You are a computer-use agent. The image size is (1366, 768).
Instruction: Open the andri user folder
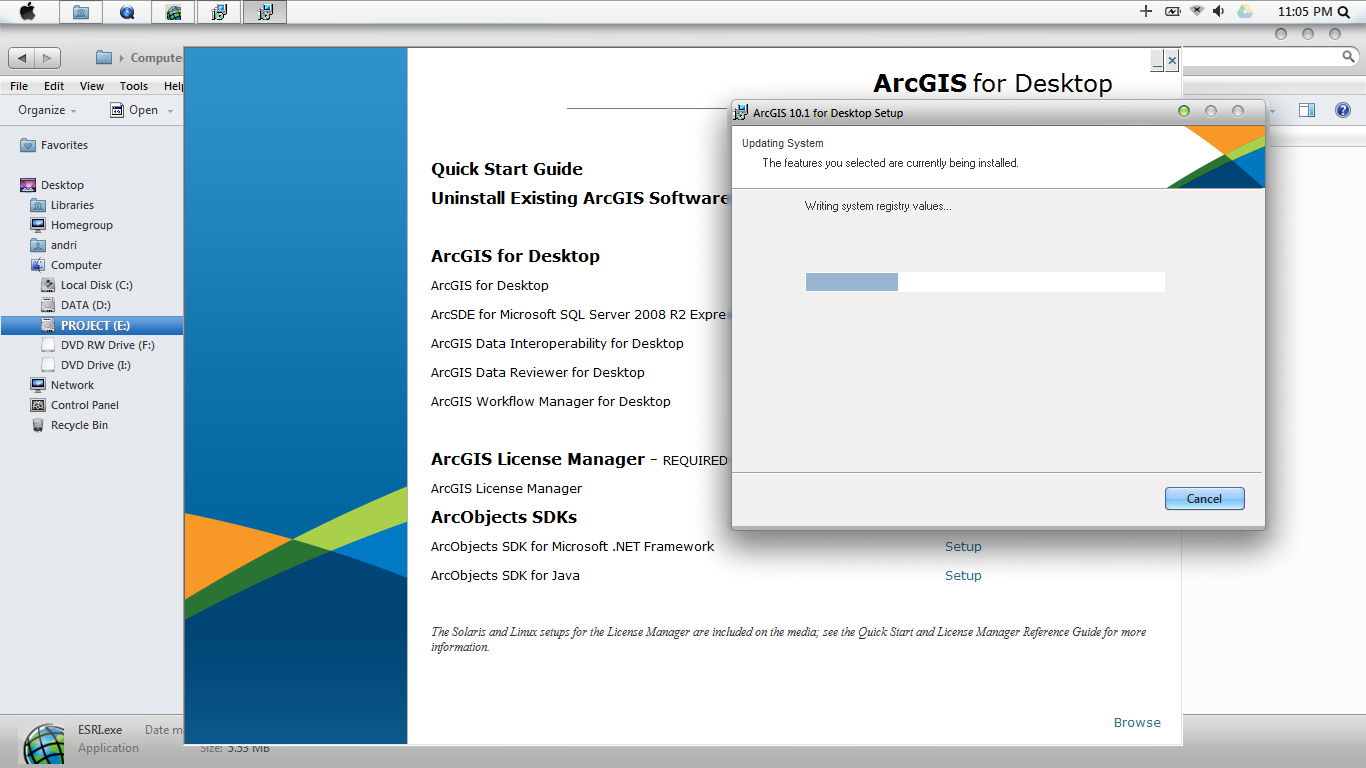(x=63, y=245)
